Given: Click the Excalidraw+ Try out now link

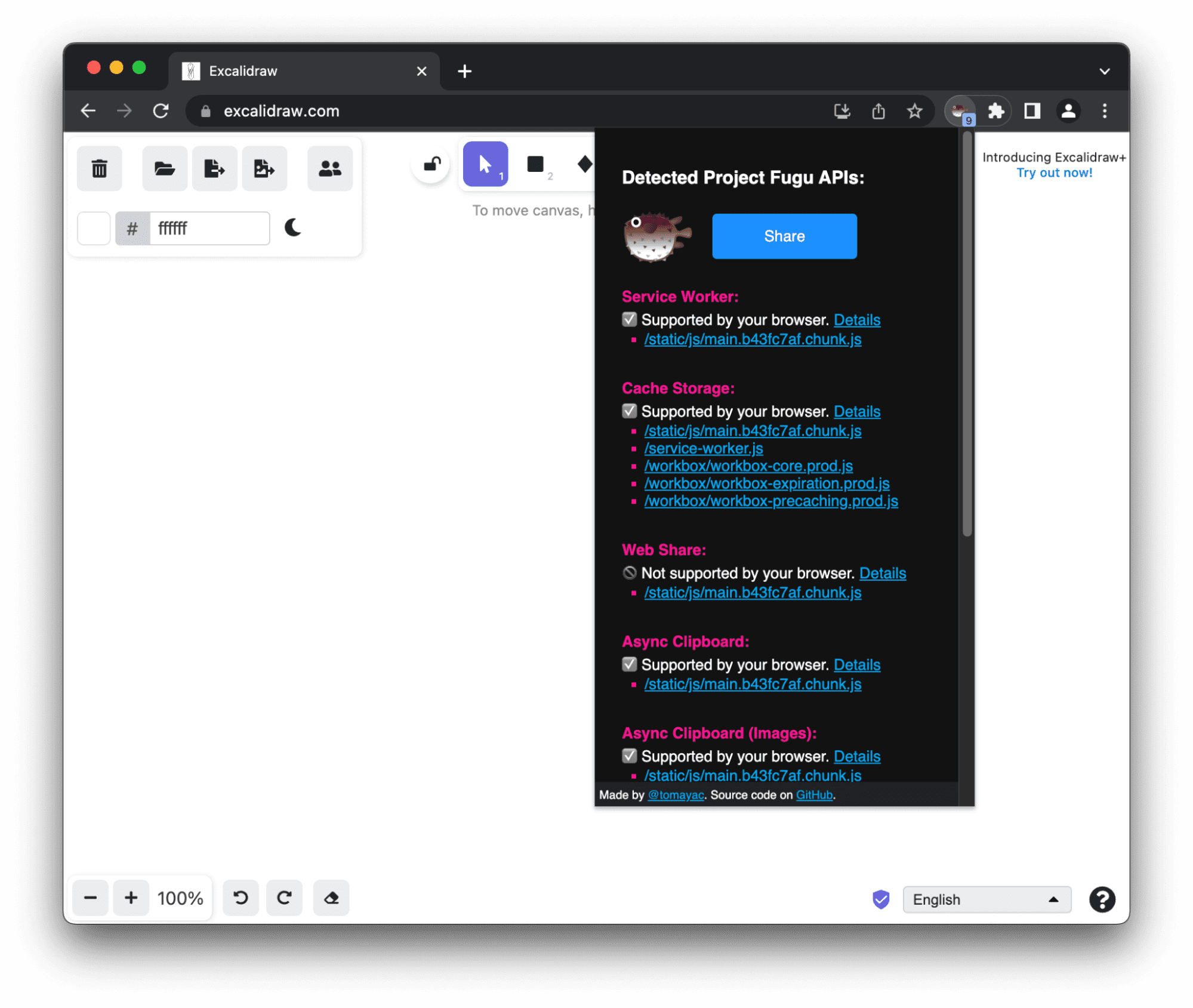Looking at the screenshot, I should (1054, 173).
